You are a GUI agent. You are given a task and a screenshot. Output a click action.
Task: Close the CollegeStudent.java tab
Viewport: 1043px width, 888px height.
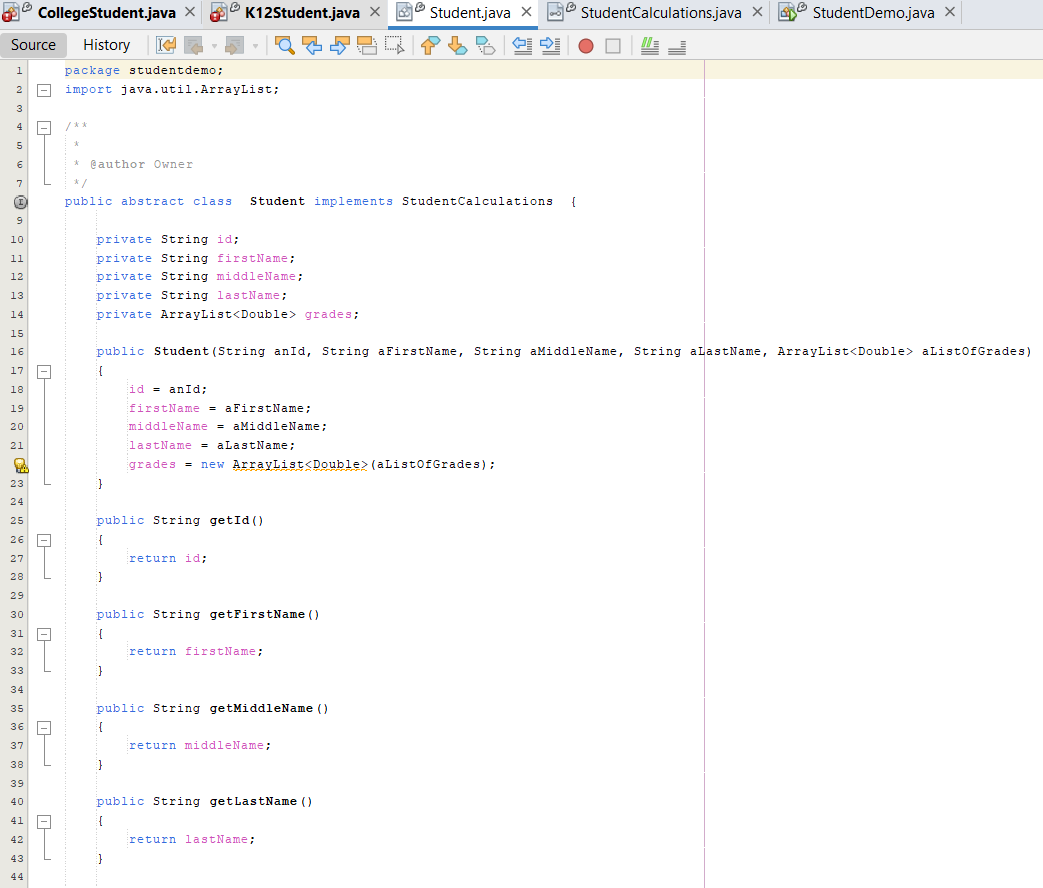tap(190, 12)
